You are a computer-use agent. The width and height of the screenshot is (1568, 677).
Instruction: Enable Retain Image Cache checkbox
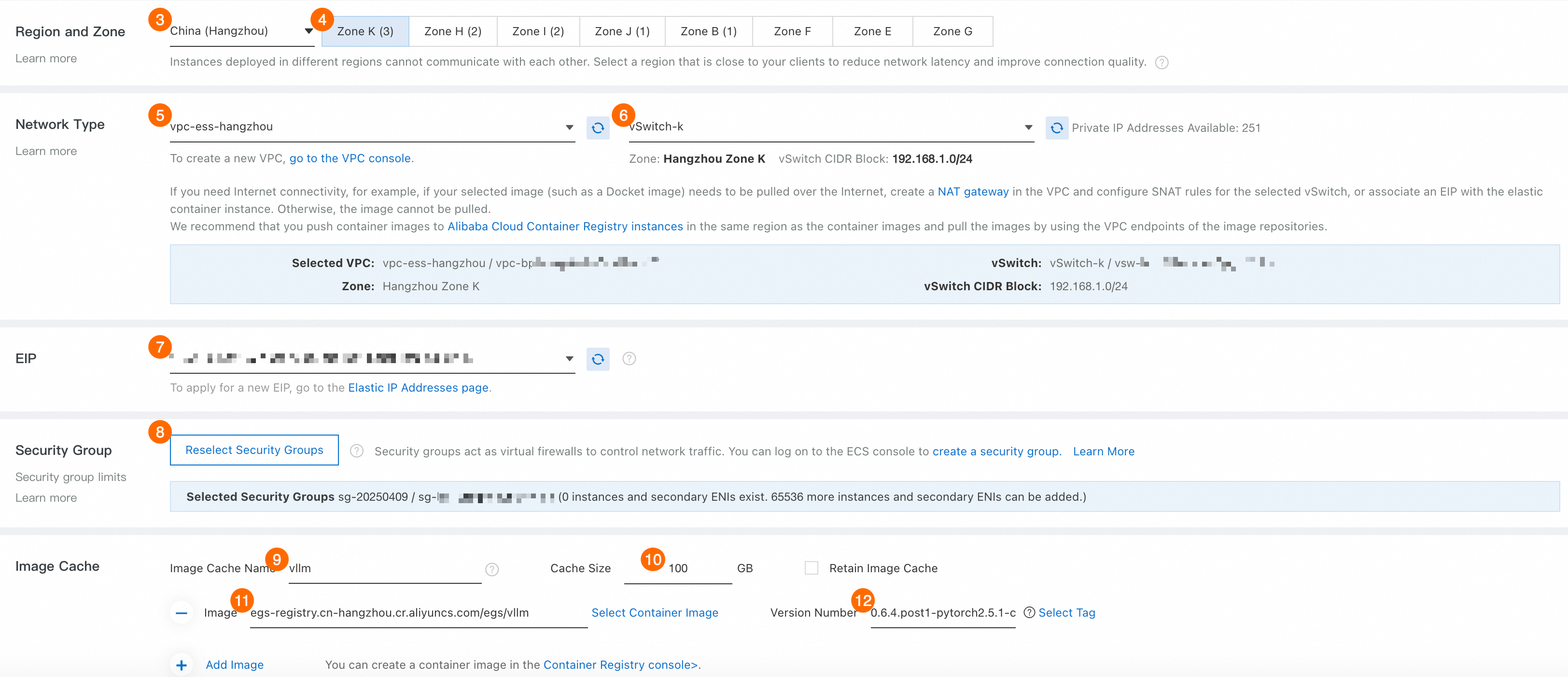click(x=812, y=568)
